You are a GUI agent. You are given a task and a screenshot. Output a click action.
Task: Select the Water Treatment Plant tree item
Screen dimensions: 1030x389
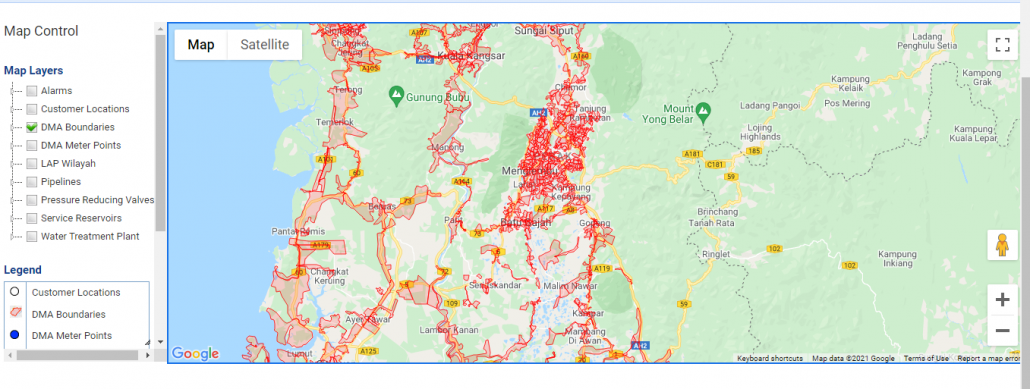pyautogui.click(x=90, y=237)
